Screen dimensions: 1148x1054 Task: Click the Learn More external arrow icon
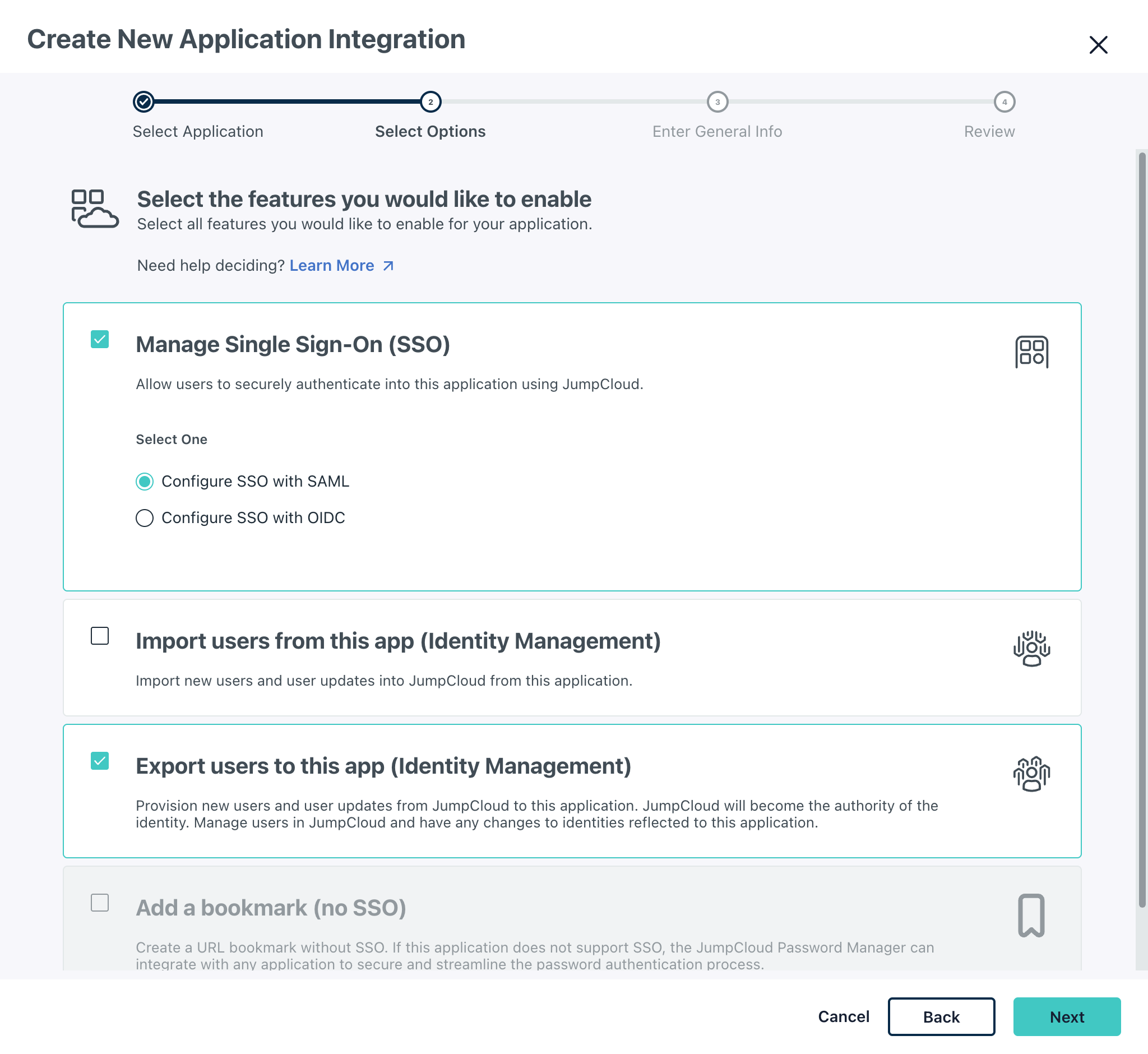[388, 266]
